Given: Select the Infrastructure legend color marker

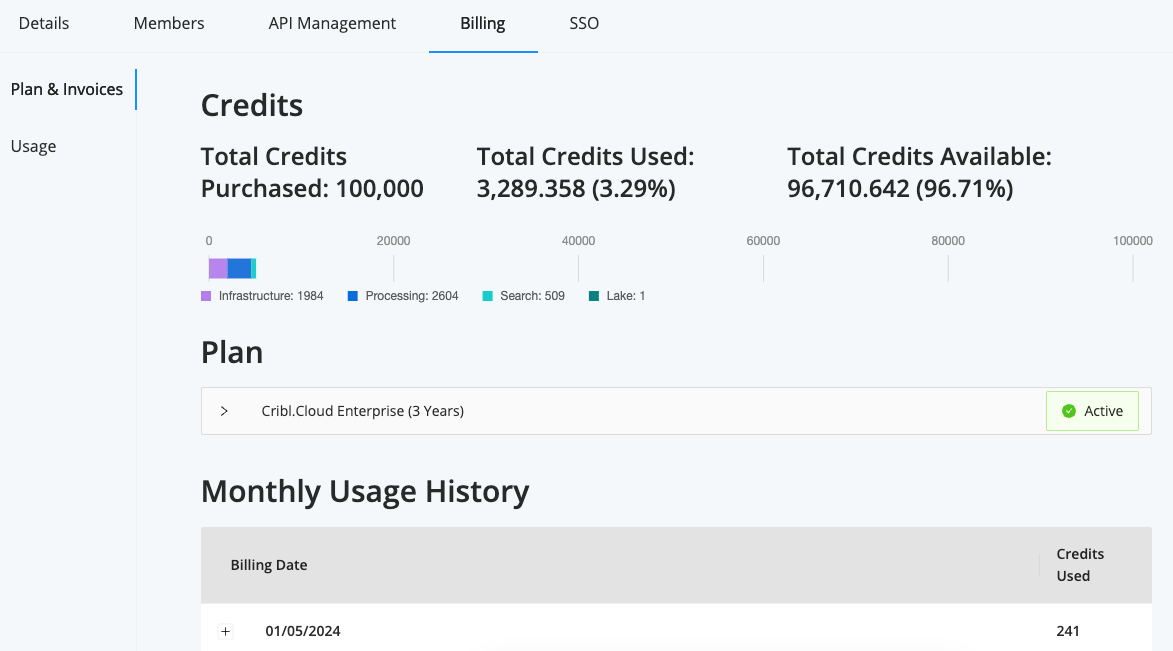Looking at the screenshot, I should (205, 295).
